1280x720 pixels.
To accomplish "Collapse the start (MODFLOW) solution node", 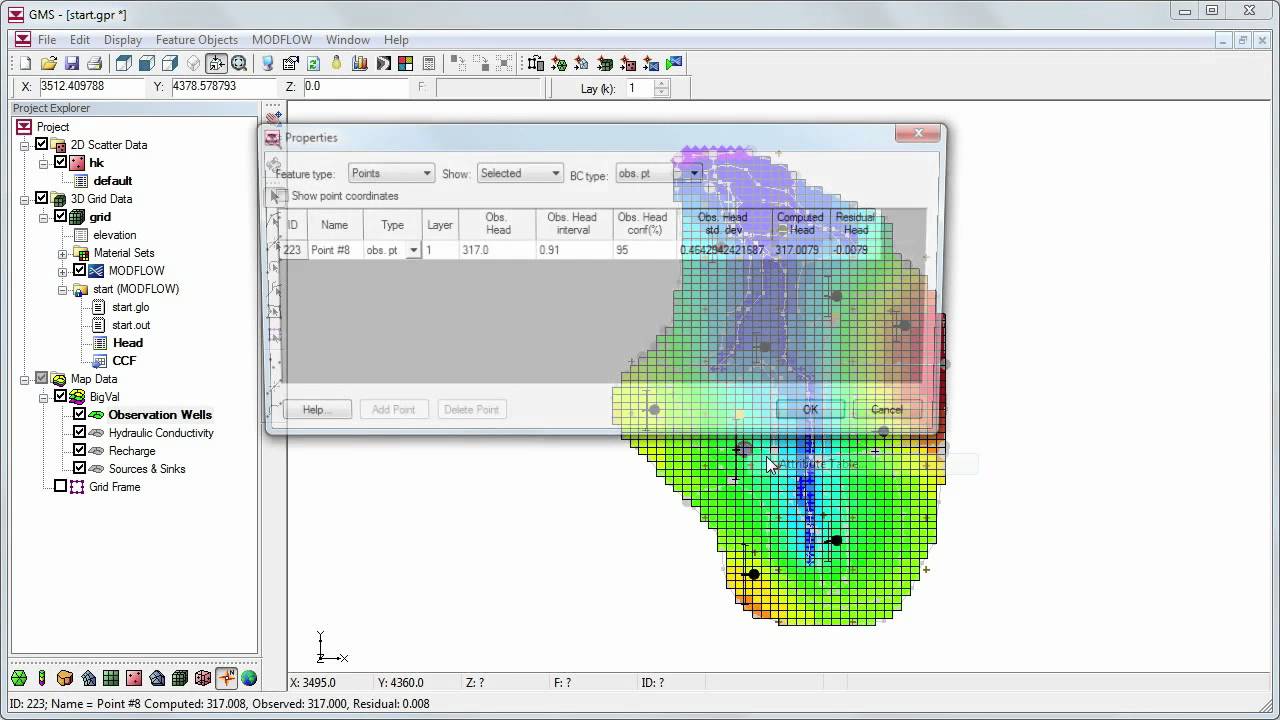I will 63,289.
